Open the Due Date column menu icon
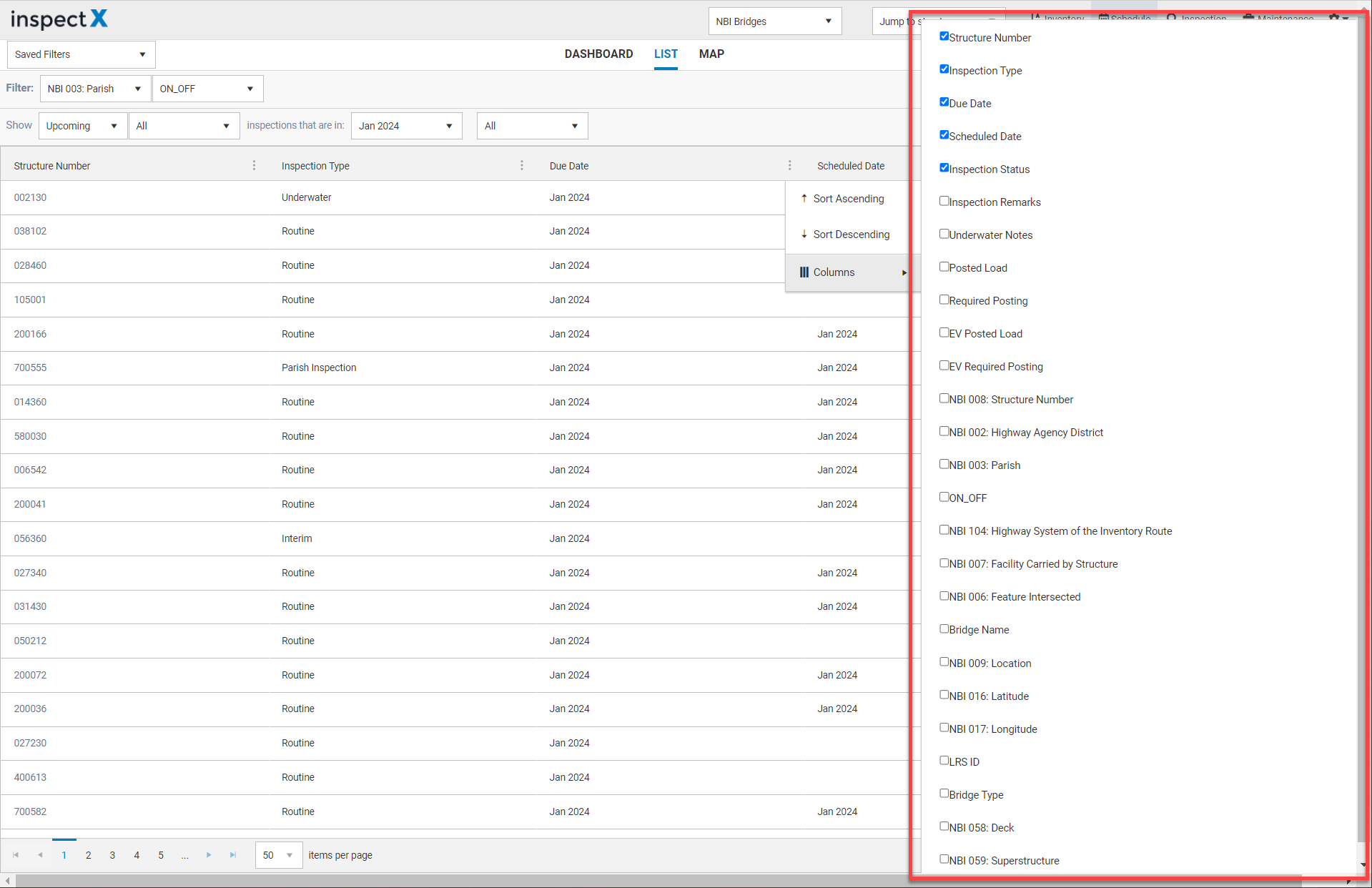The width and height of the screenshot is (1372, 888). (789, 165)
